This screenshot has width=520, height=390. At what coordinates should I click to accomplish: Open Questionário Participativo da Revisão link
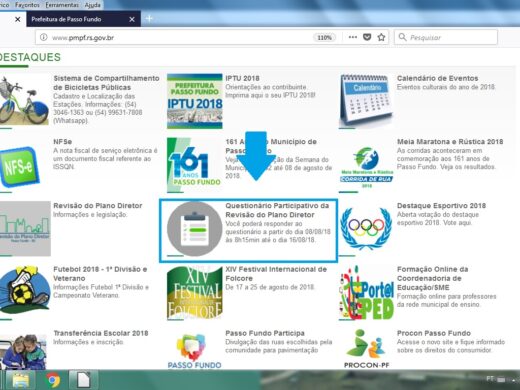point(277,210)
